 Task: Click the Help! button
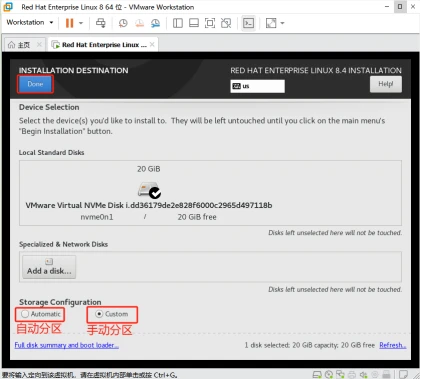coord(386,84)
